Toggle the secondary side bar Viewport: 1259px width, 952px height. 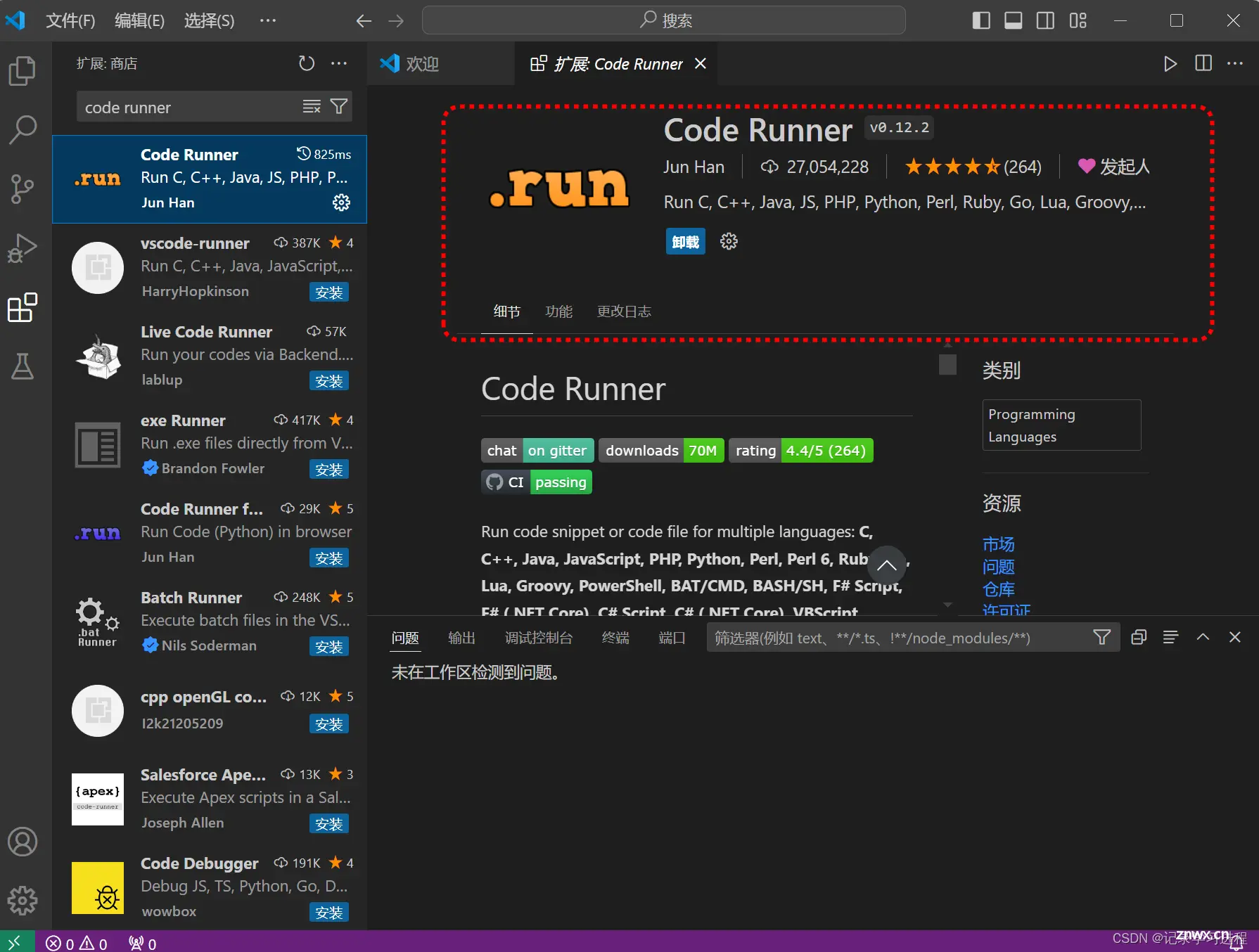point(1045,20)
